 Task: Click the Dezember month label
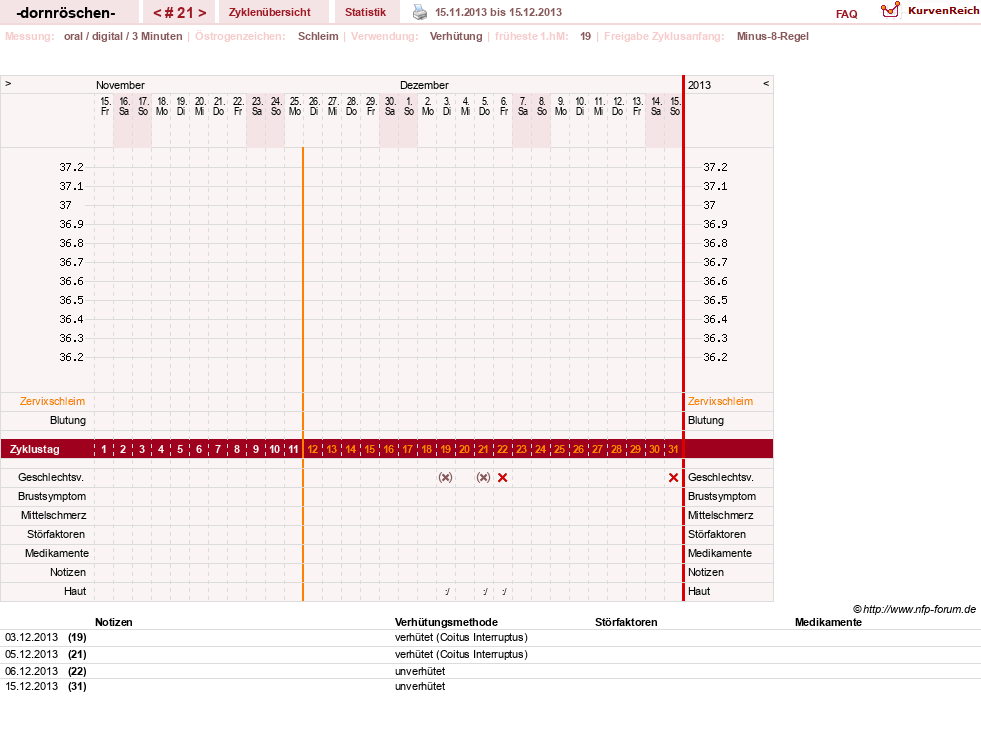[x=424, y=84]
